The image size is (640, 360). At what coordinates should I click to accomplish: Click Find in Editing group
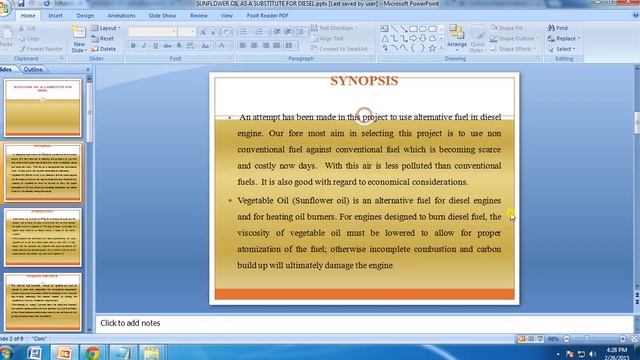click(558, 28)
